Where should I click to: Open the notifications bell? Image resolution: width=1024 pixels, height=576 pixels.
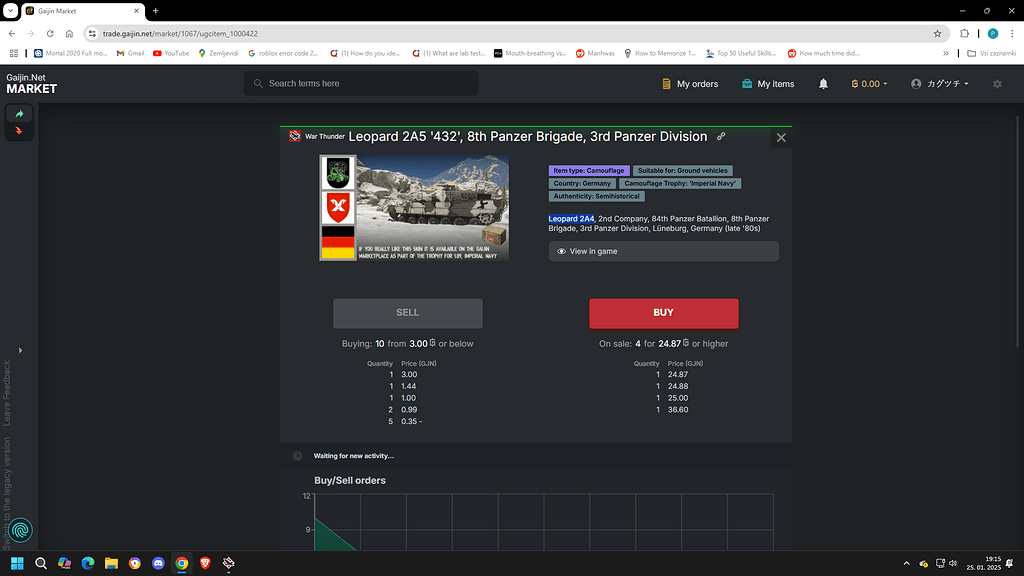click(821, 84)
